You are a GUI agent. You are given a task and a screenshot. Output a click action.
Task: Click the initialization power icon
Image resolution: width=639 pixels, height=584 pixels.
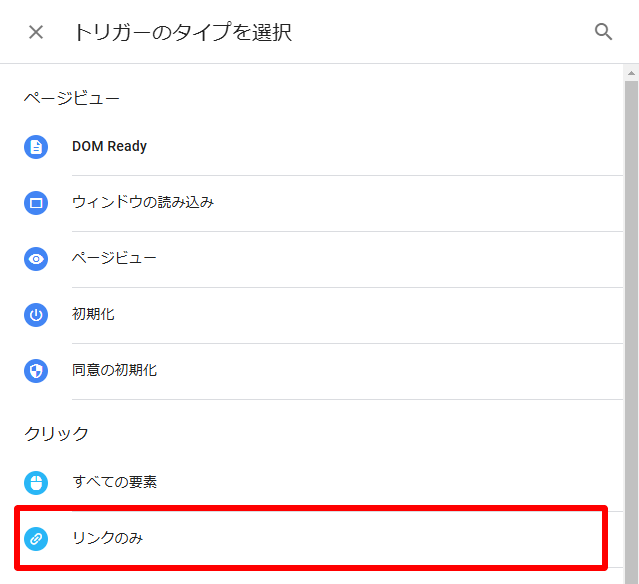point(36,315)
